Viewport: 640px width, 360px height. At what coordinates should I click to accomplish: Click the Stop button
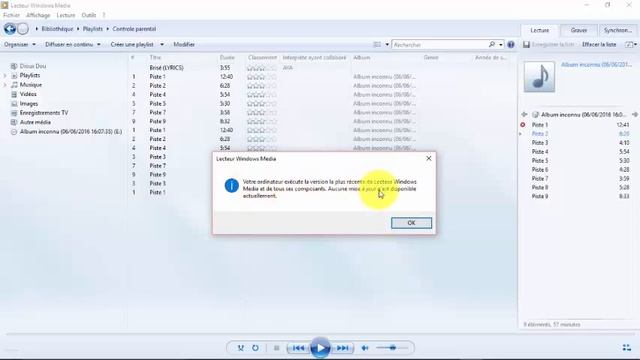pos(276,348)
